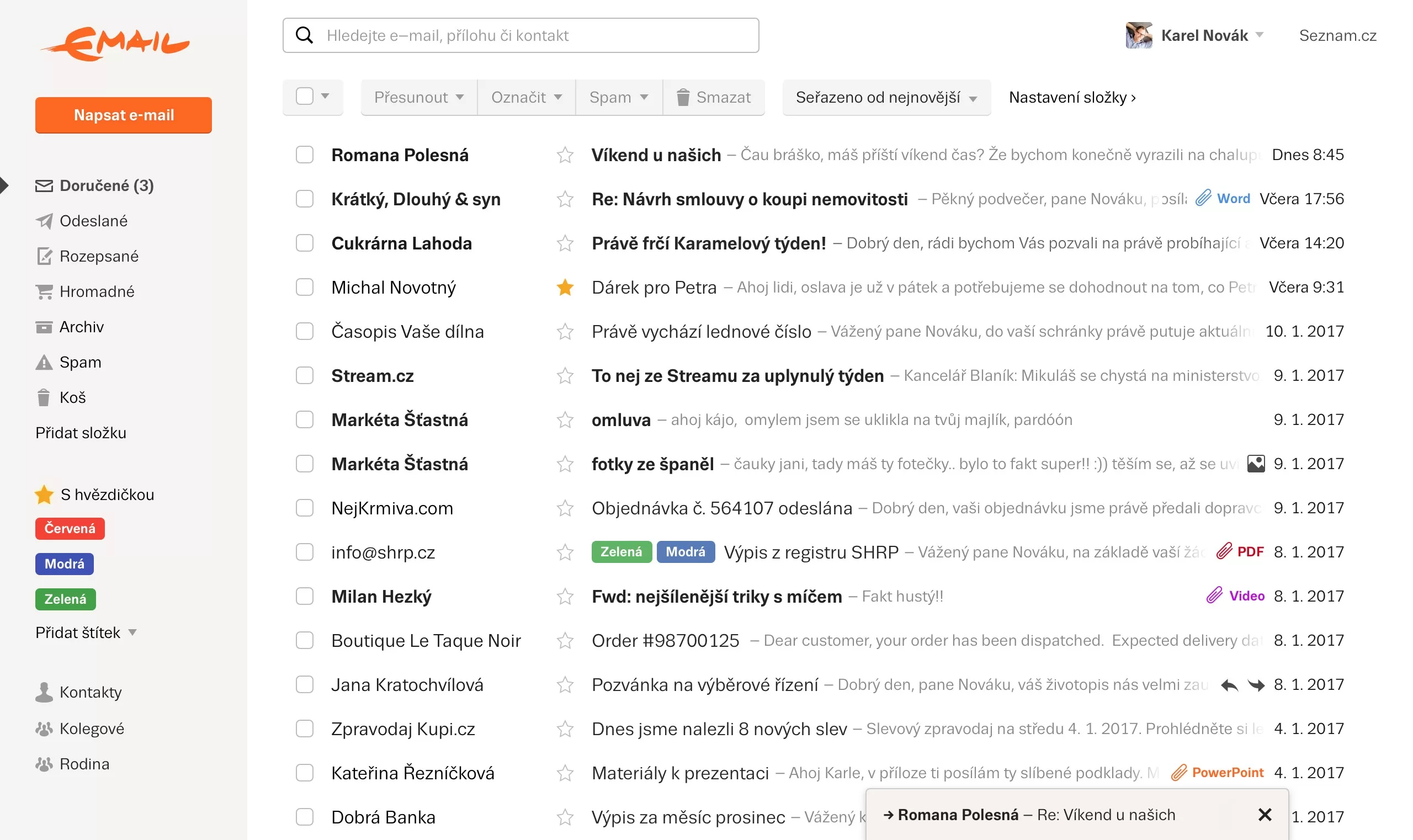
Task: Select the Stream.cz email checkbox
Action: tap(305, 375)
